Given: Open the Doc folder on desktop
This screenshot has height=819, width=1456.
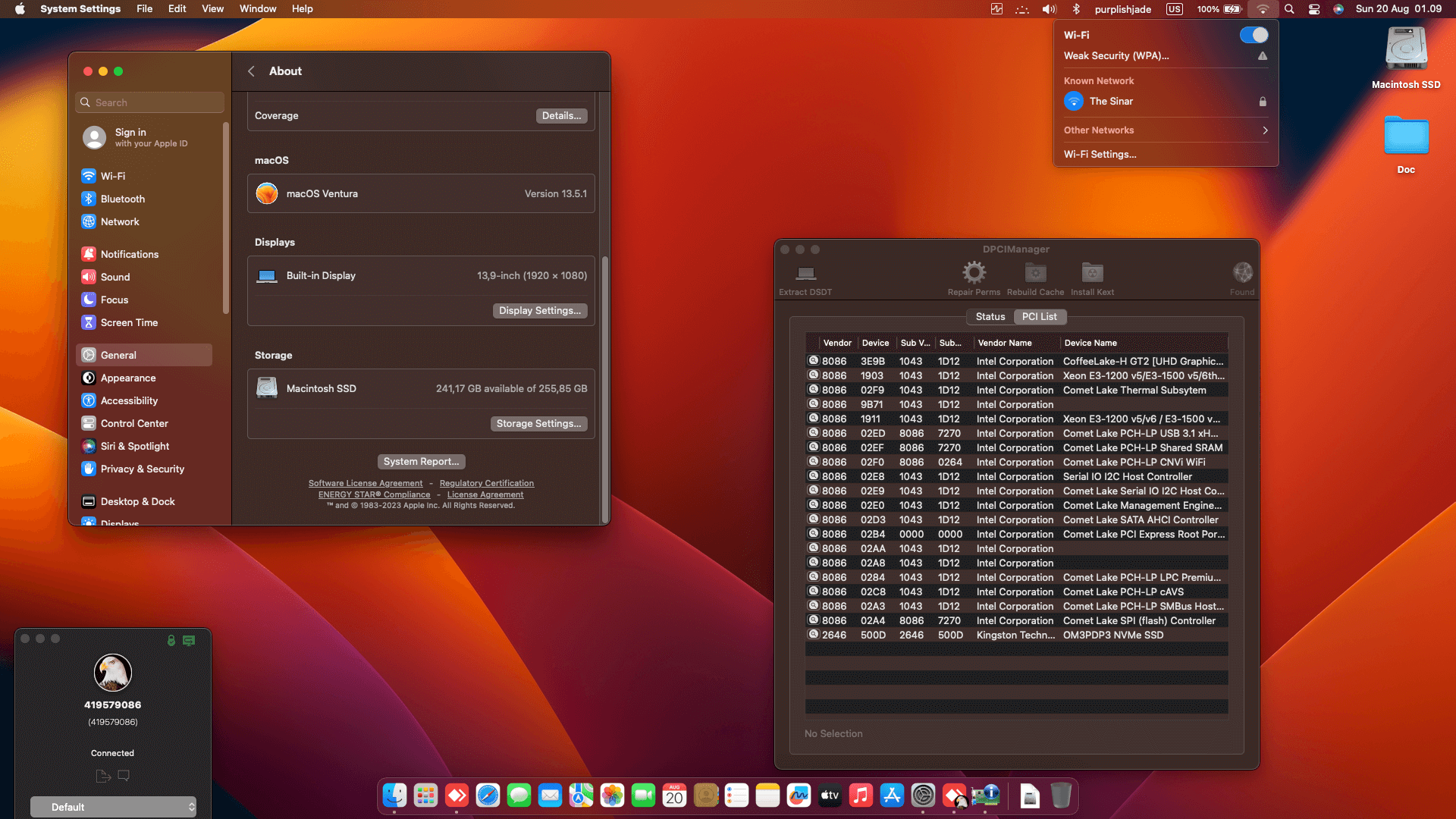Looking at the screenshot, I should (1406, 144).
